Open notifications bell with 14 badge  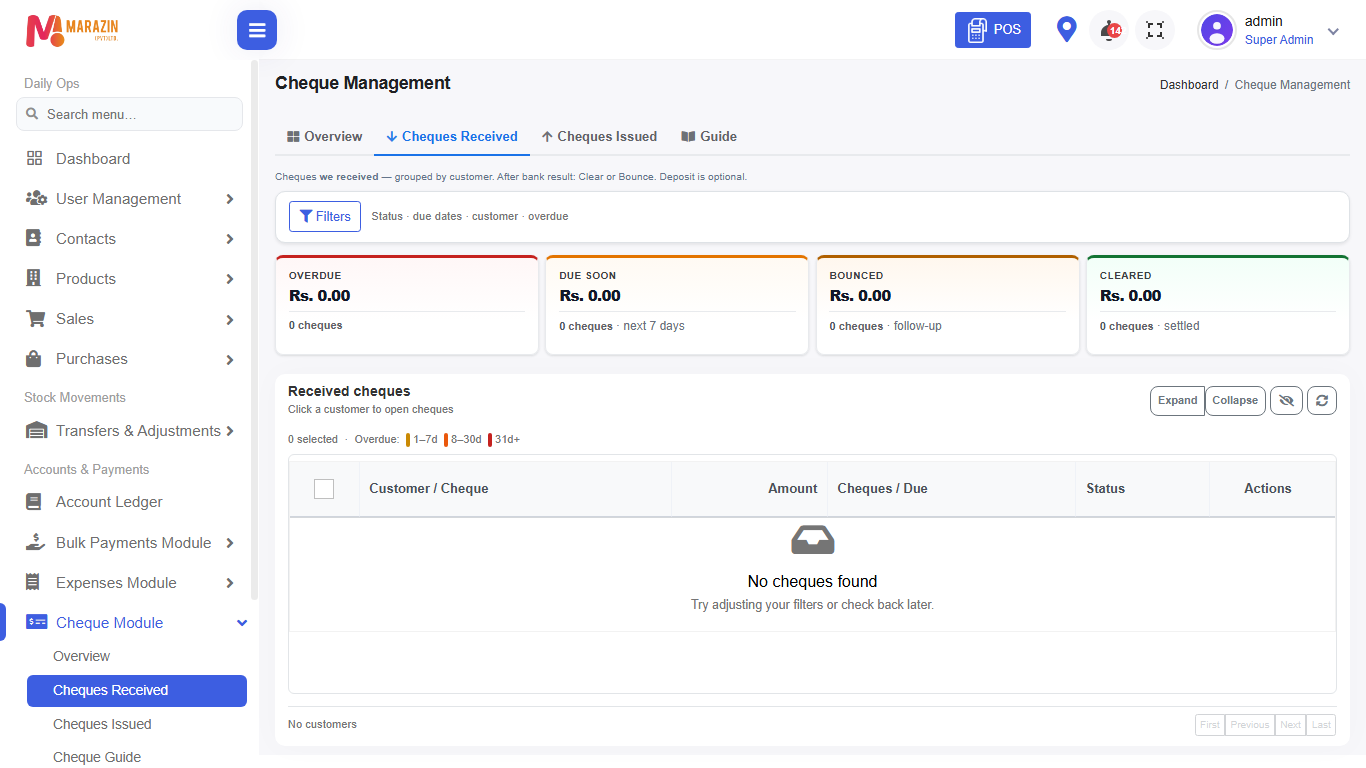(x=1109, y=30)
